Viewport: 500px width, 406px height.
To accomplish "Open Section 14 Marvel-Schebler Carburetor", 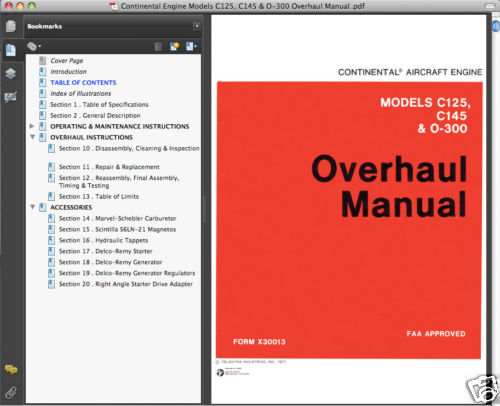I will pyautogui.click(x=118, y=218).
